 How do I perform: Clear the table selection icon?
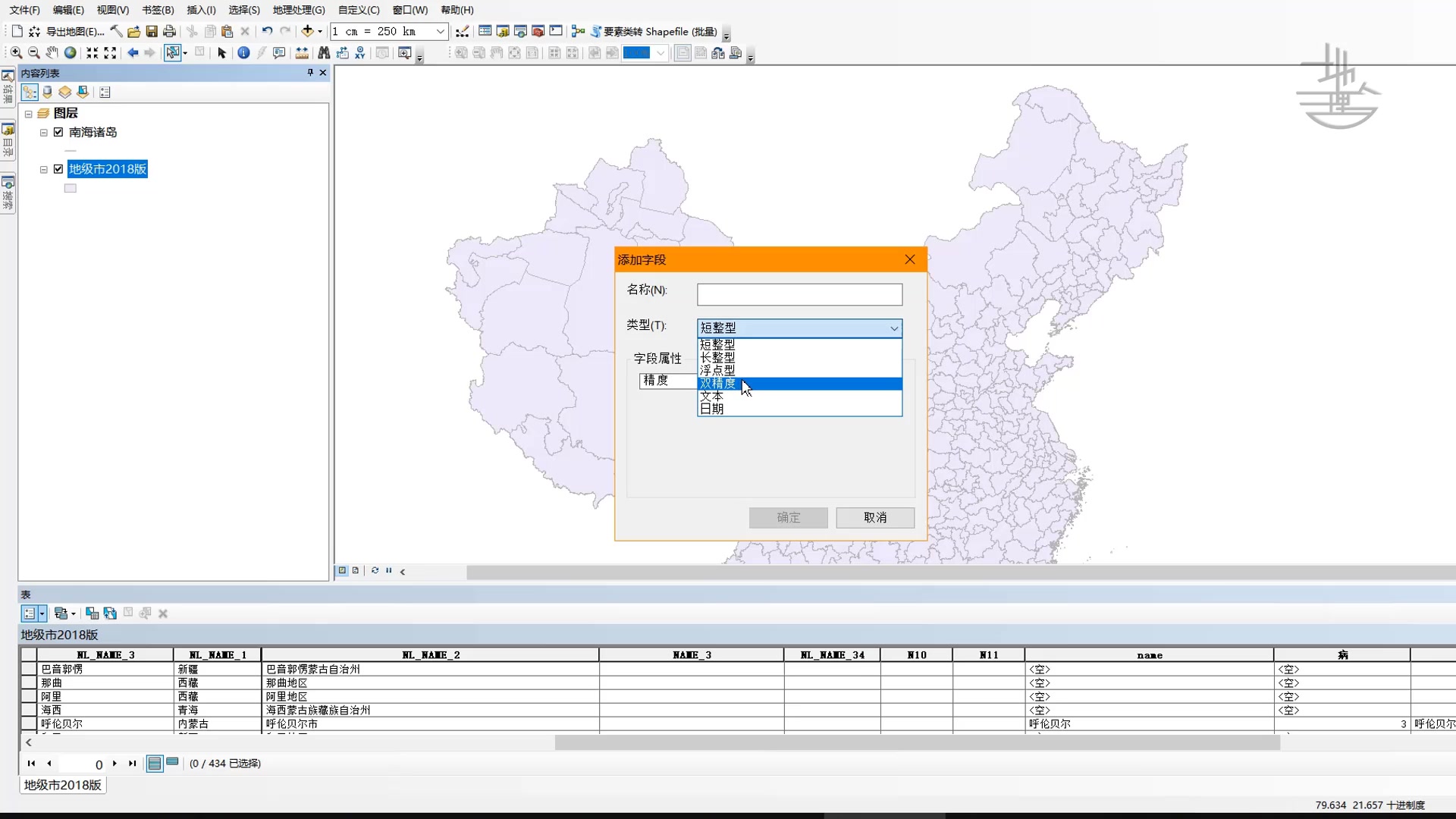127,613
